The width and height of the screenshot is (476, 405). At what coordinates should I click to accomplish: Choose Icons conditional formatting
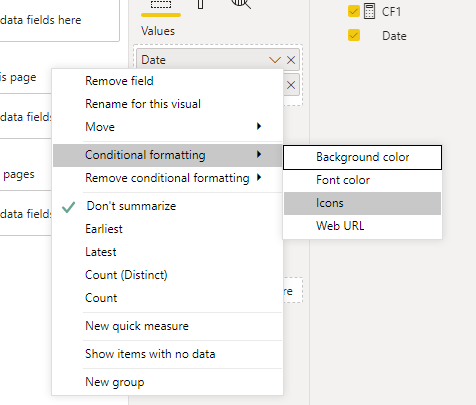click(x=362, y=203)
